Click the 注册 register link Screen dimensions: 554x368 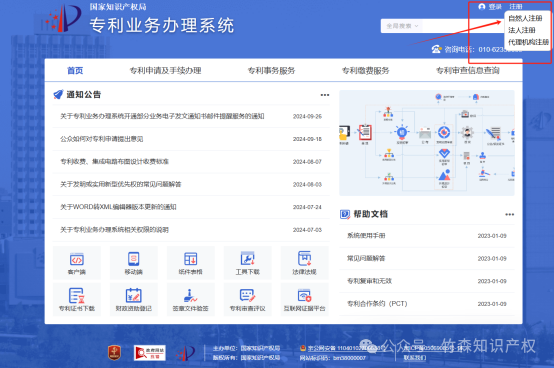(x=515, y=7)
